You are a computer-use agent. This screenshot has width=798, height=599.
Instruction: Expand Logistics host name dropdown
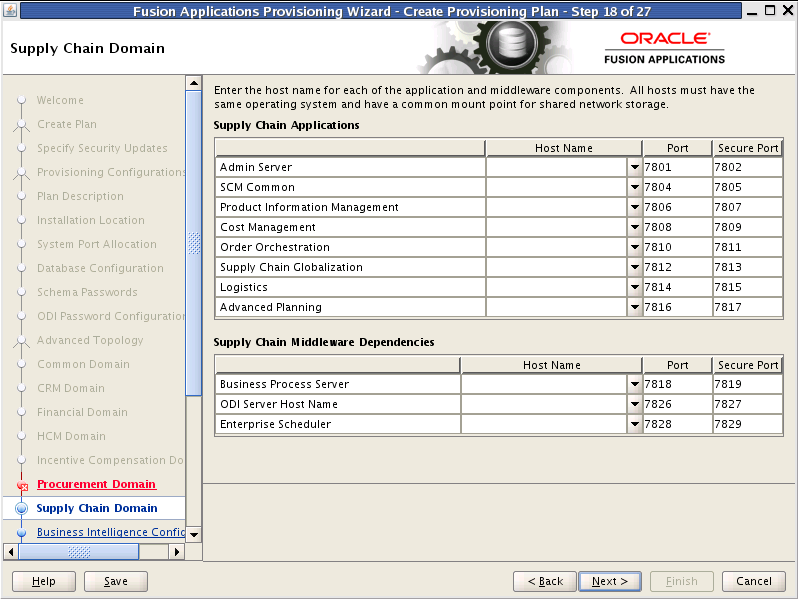tap(634, 287)
